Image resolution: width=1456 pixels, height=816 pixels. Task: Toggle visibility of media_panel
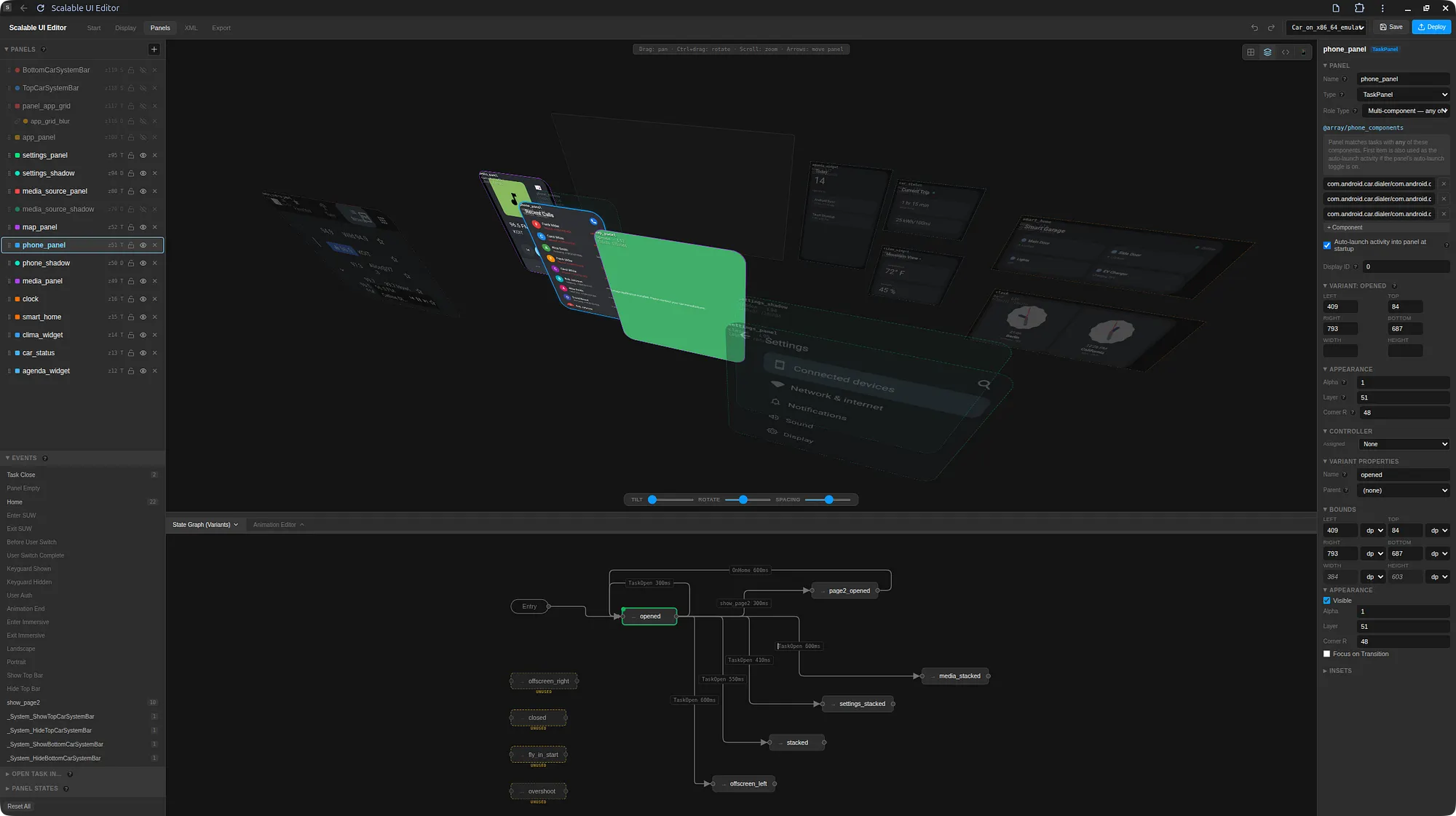coord(143,281)
